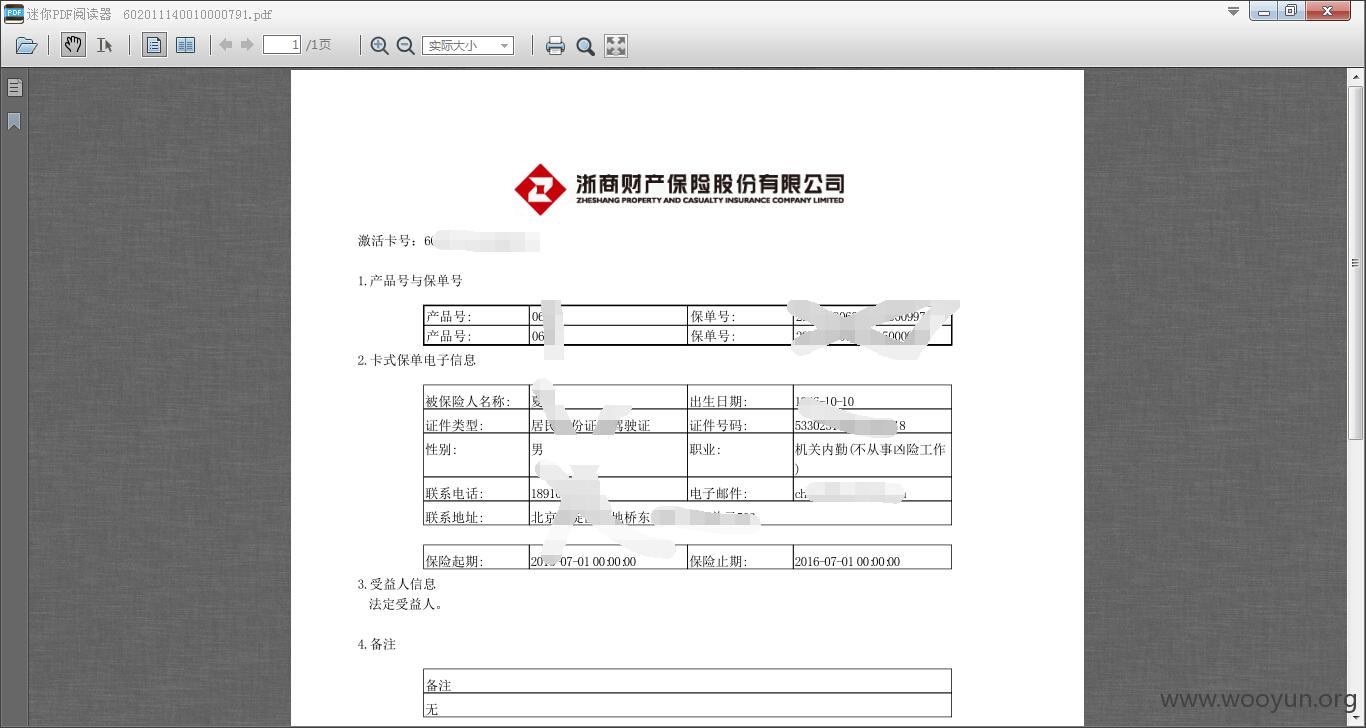Click the 职业 label cell
The height and width of the screenshot is (728, 1366).
pos(740,455)
